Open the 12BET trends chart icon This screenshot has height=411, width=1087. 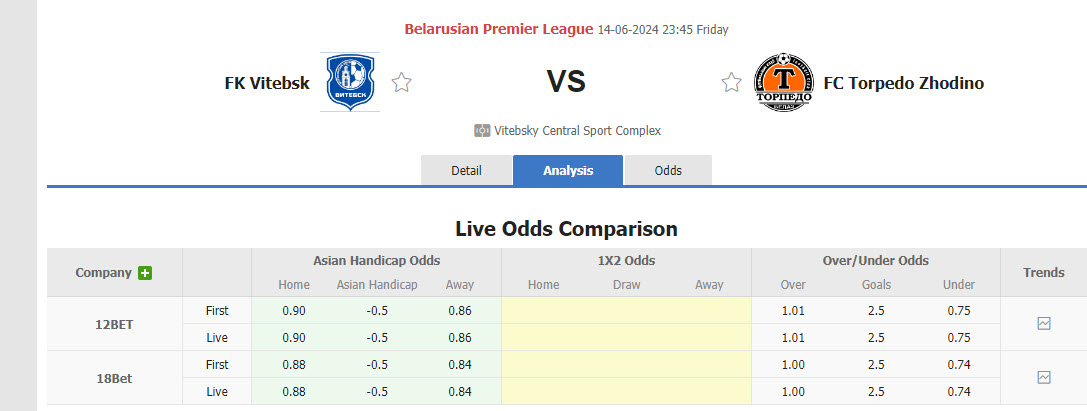(1043, 323)
